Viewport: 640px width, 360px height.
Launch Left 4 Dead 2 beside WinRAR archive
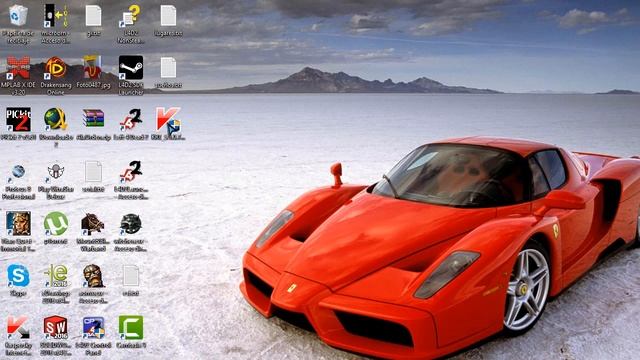[x=131, y=119]
